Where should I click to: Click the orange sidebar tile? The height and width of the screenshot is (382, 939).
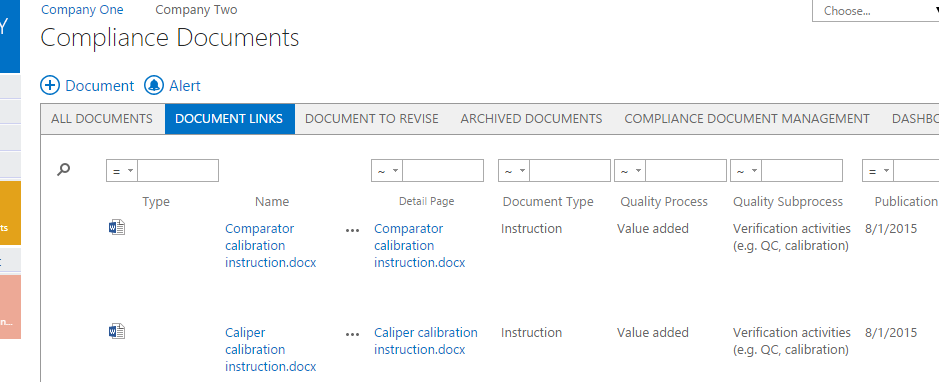point(10,213)
